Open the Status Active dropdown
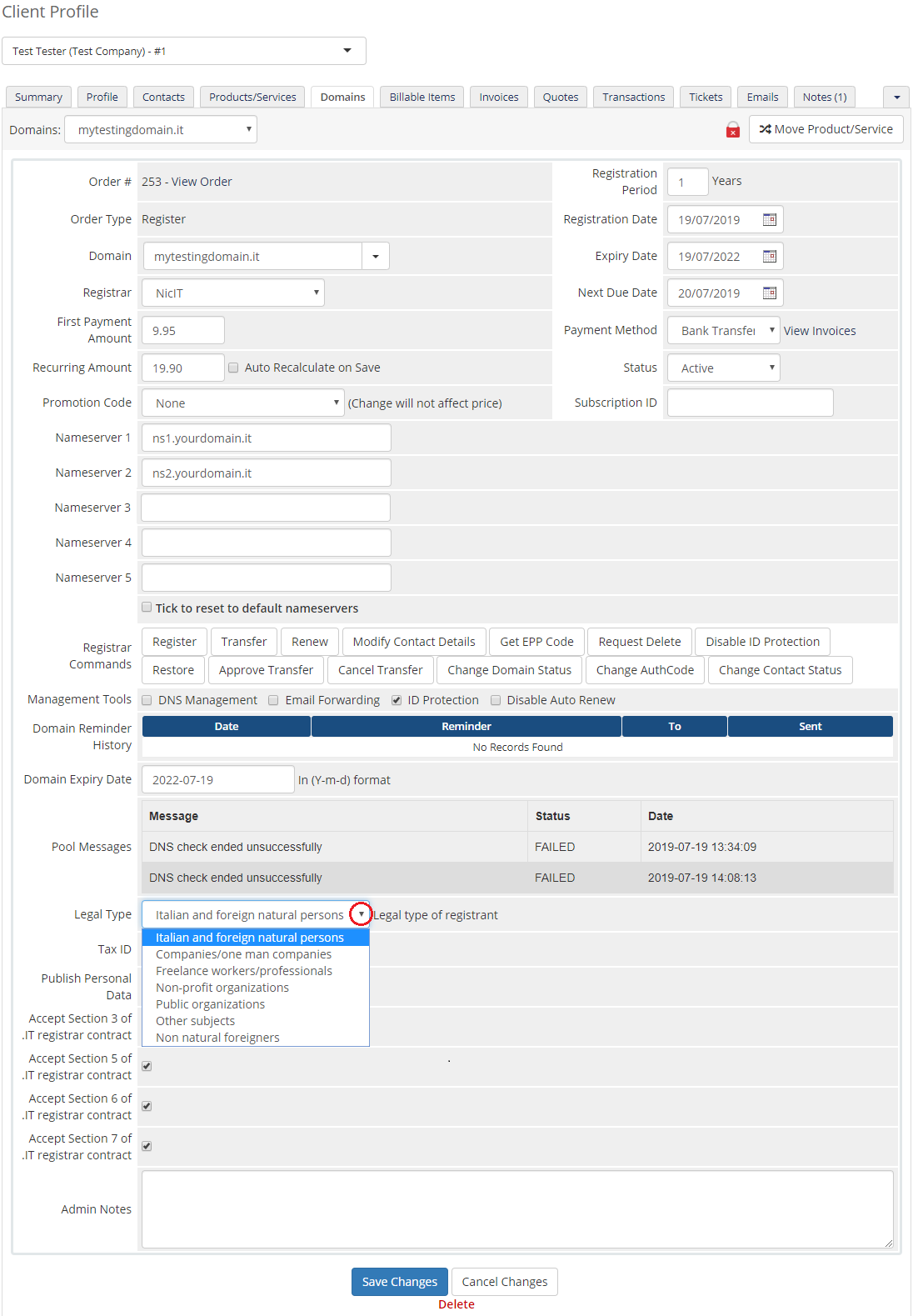 click(724, 368)
